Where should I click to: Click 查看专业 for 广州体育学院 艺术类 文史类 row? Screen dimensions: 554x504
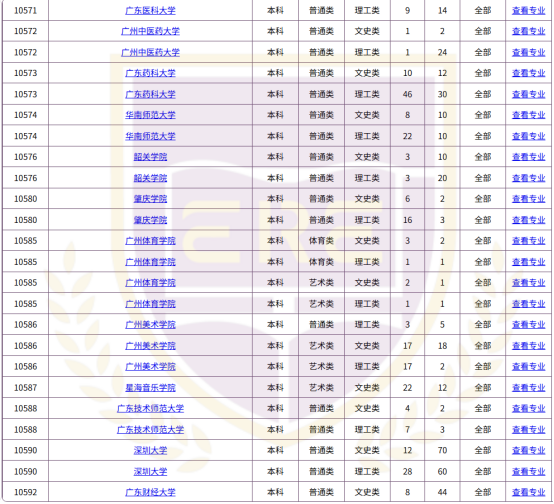[x=529, y=283]
